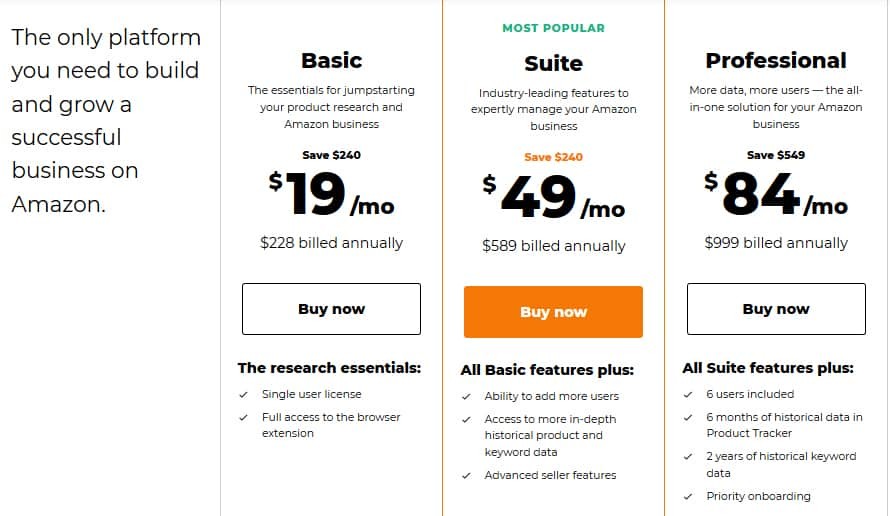Click checkmark next to 6 months of historical data

[x=688, y=417]
